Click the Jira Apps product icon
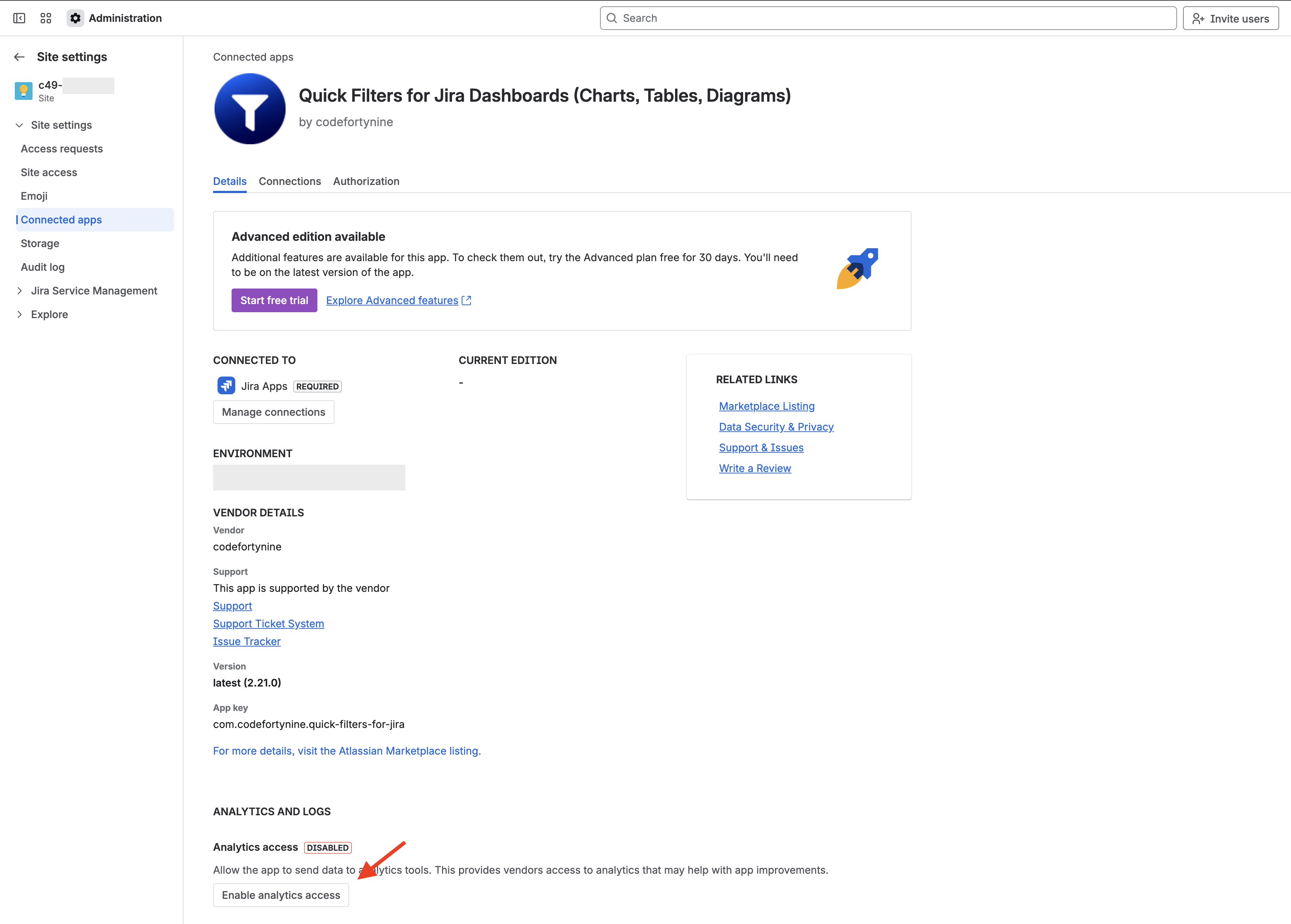The image size is (1291, 924). (226, 386)
